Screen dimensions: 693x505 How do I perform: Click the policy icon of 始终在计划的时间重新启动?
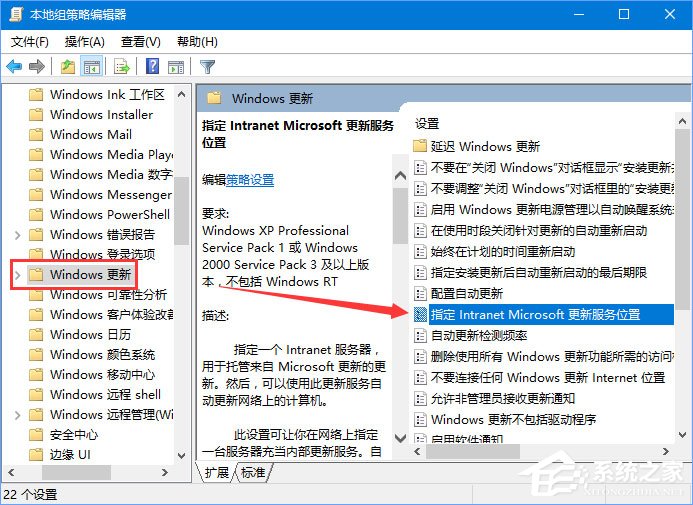point(420,251)
